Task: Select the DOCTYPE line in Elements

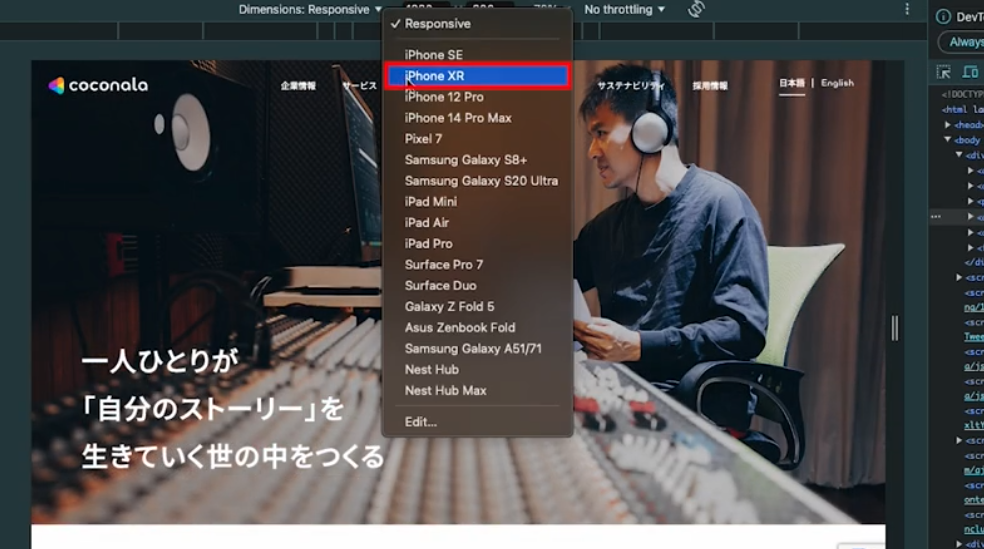Action: coord(962,94)
